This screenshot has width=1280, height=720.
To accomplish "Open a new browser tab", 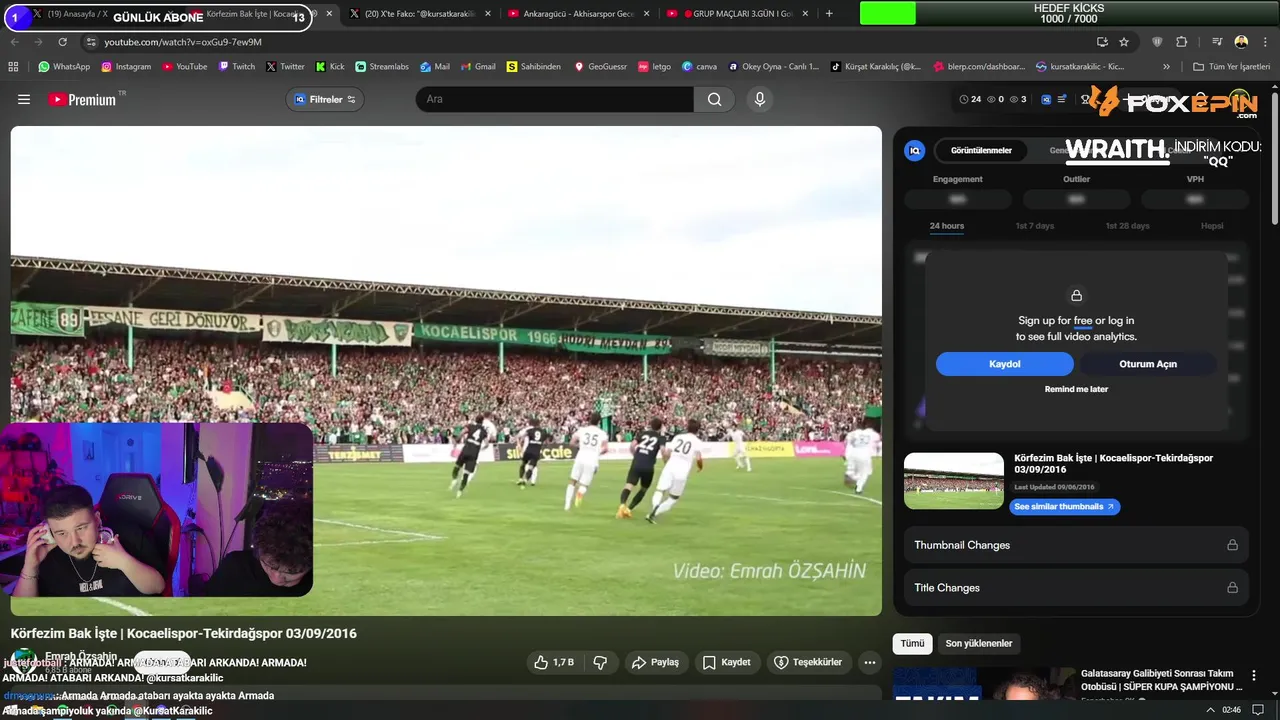I will 829,14.
